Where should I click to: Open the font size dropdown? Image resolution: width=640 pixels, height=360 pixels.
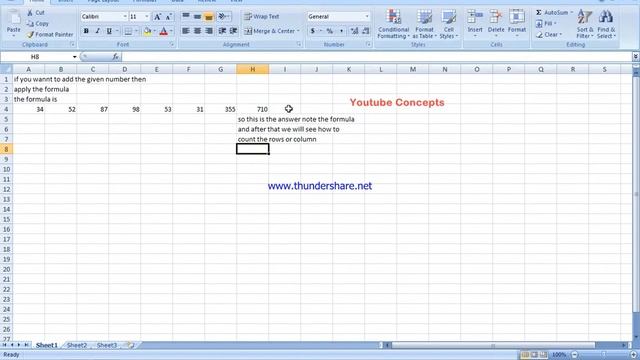tap(147, 17)
